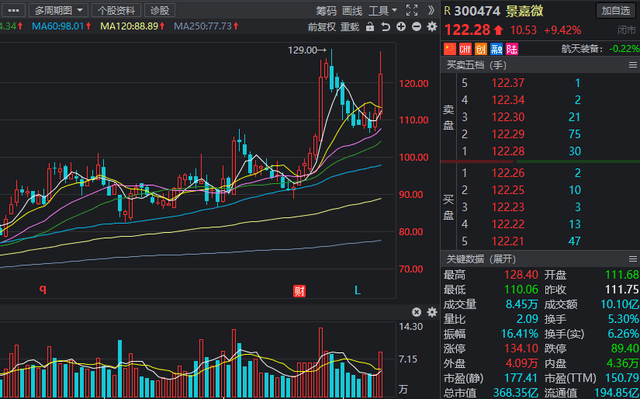The width and height of the screenshot is (640, 399).
Task: Click the red 财 report marker
Action: [299, 291]
